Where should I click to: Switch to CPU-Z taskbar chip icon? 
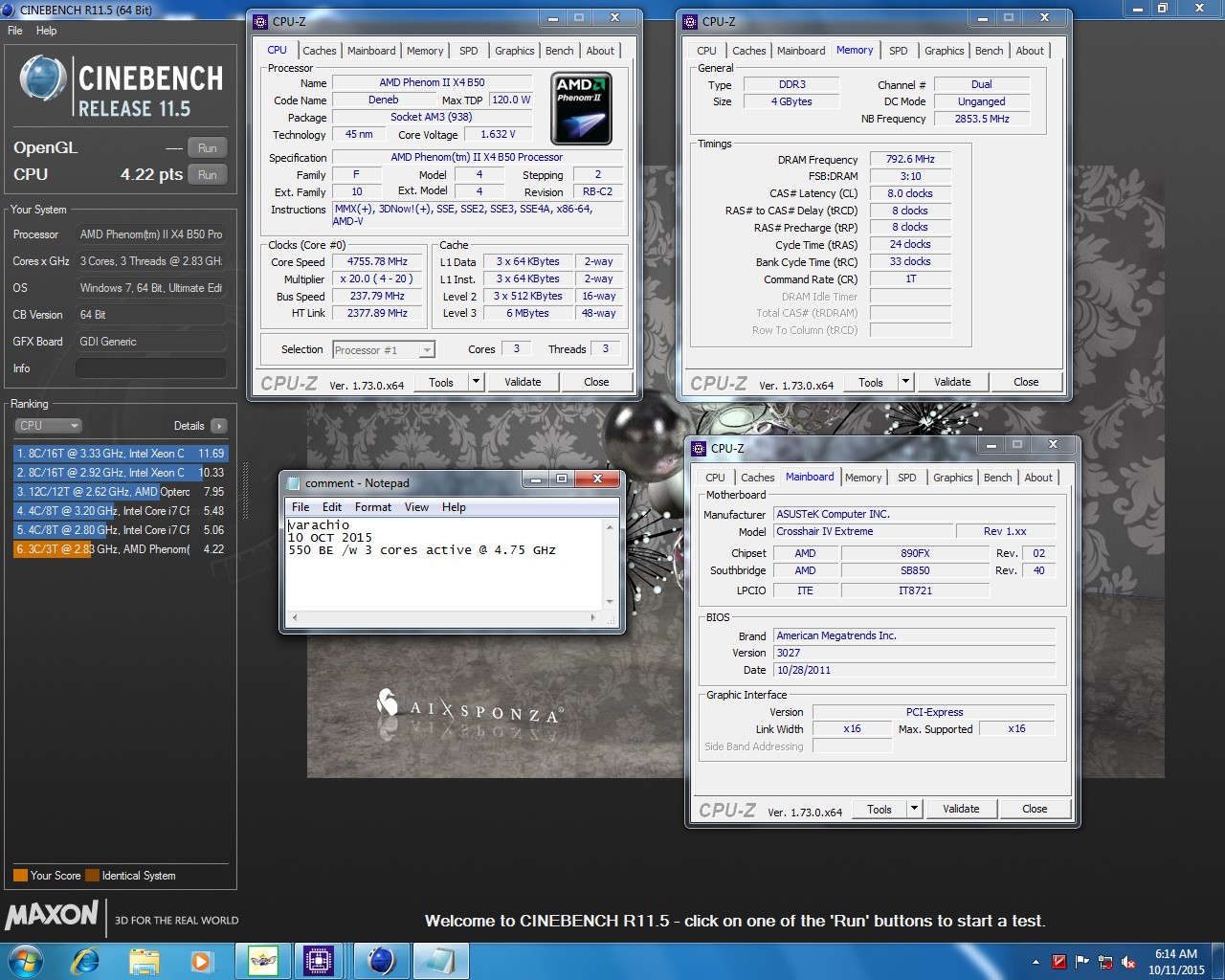pos(318,960)
